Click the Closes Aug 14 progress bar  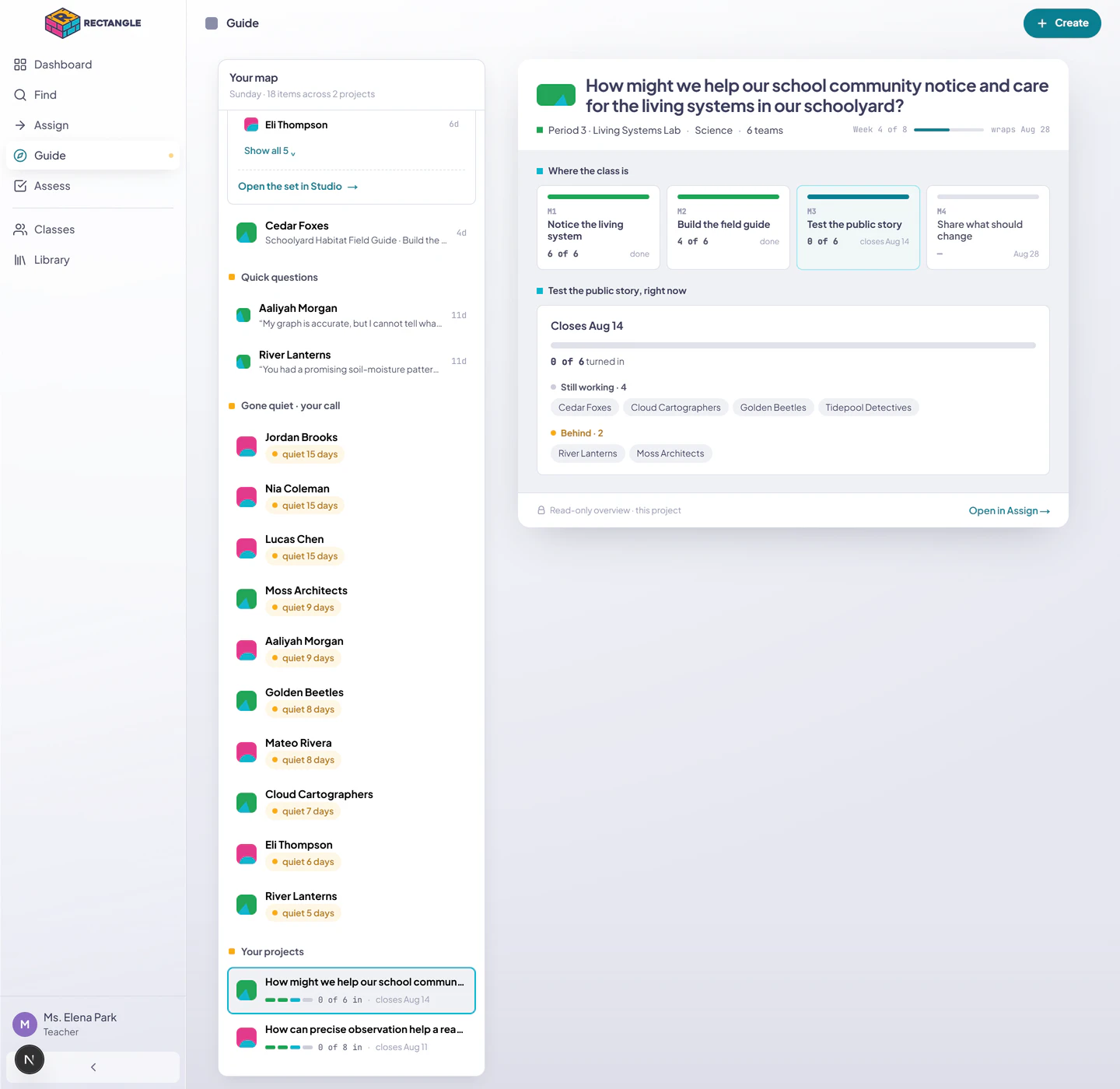(793, 345)
